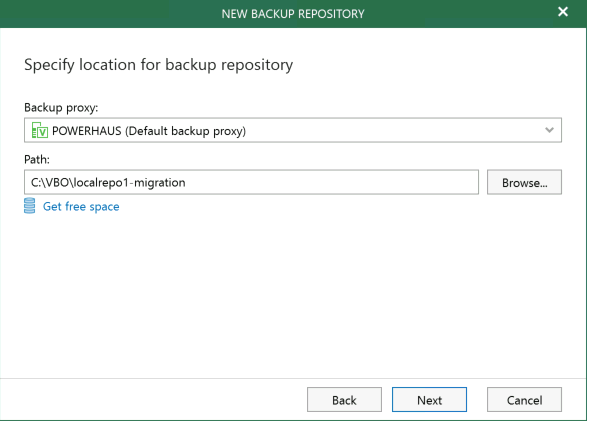Check available storage via Get free space
The width and height of the screenshot is (590, 424).
point(81,207)
